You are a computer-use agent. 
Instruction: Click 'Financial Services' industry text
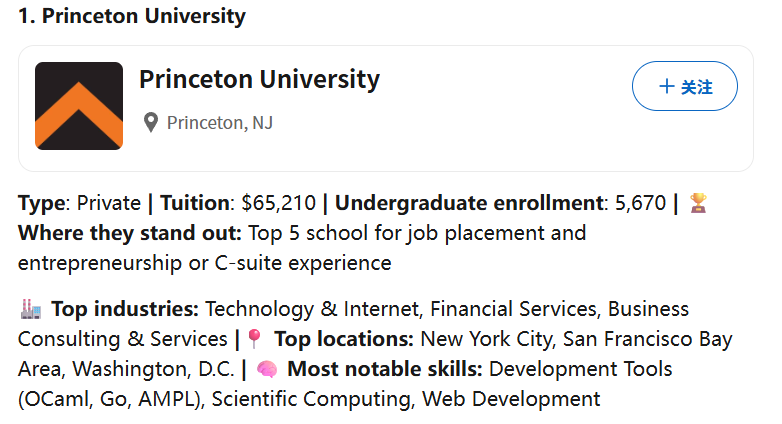(513, 309)
